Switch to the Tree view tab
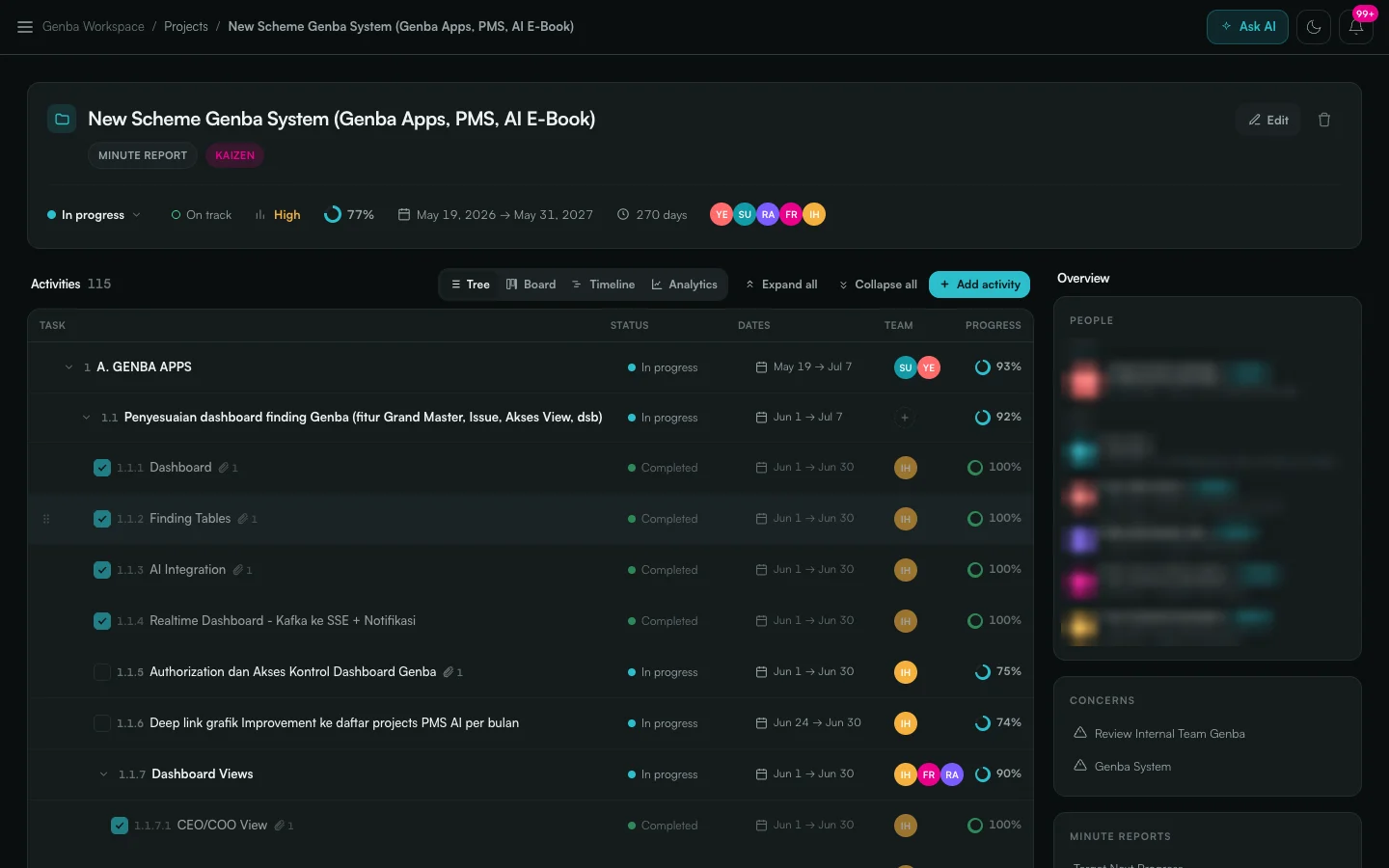 (470, 285)
